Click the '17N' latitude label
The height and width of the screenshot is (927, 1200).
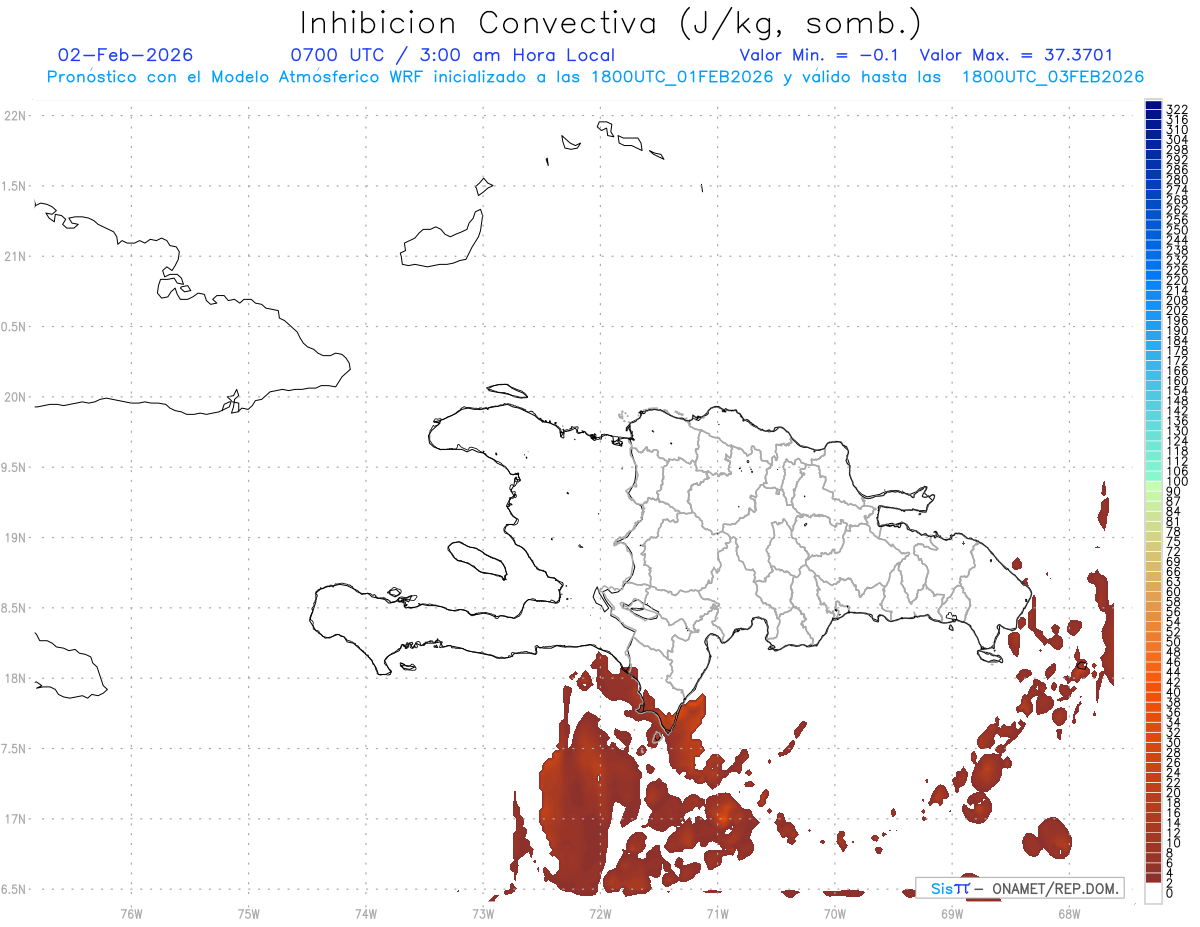[14, 818]
